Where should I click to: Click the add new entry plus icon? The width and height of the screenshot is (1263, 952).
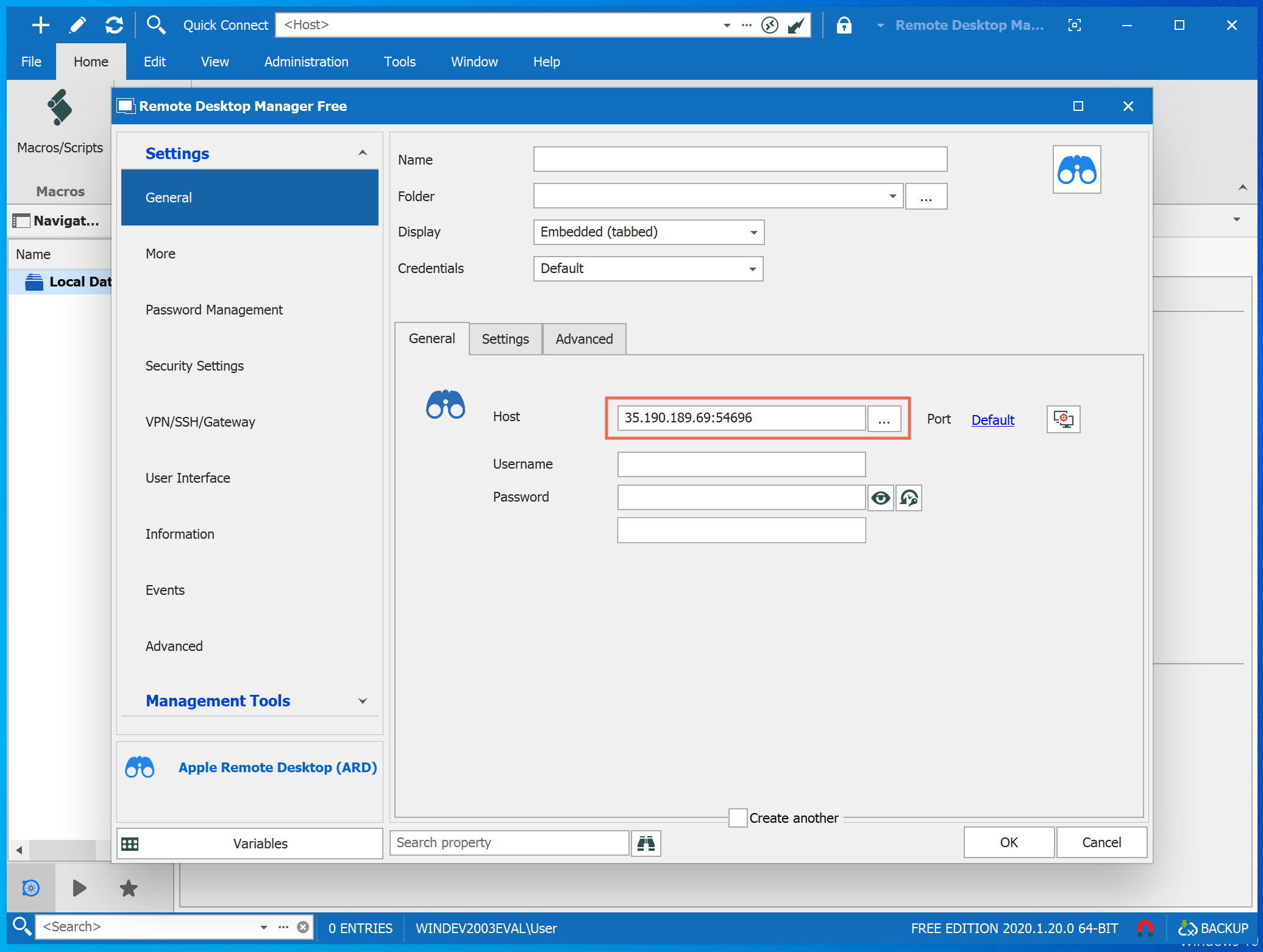point(40,25)
